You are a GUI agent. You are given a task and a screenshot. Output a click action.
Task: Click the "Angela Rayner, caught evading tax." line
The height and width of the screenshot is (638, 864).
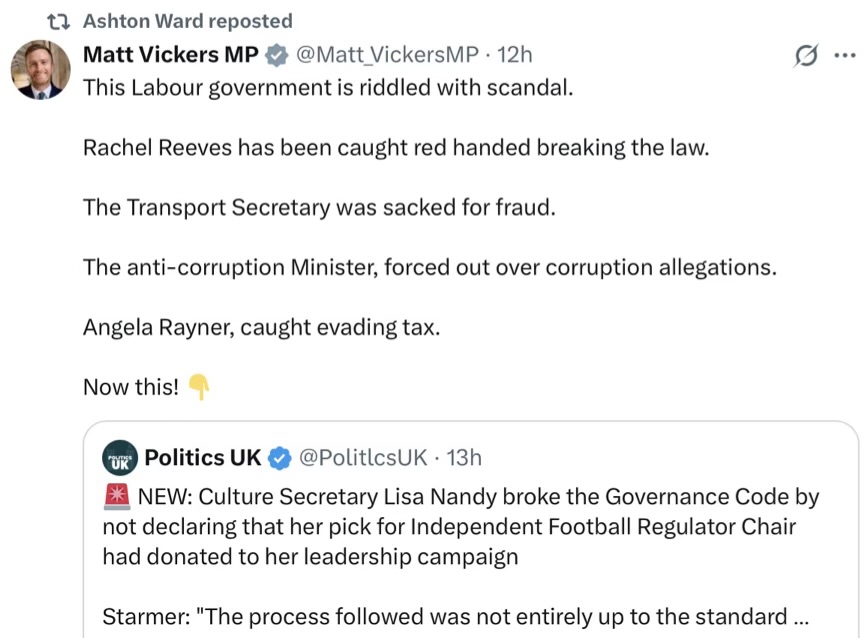(x=261, y=327)
